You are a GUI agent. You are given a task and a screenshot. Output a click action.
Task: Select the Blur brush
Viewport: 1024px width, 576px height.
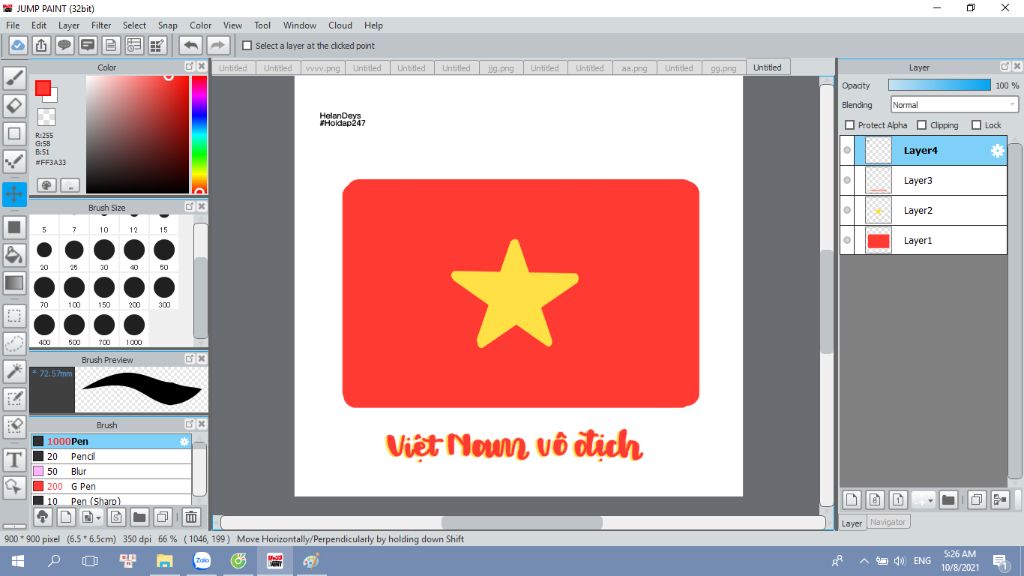pos(111,472)
